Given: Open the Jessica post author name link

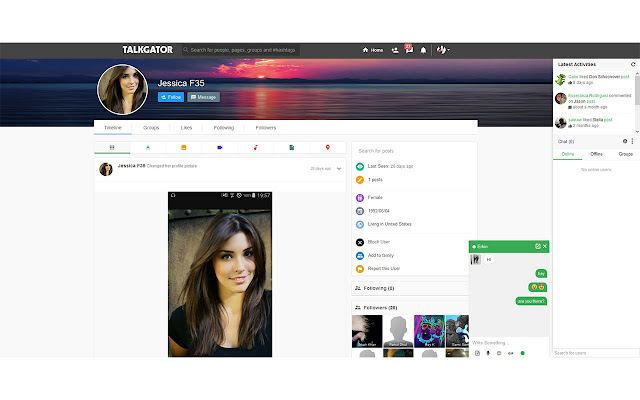Looking at the screenshot, I should [131, 166].
